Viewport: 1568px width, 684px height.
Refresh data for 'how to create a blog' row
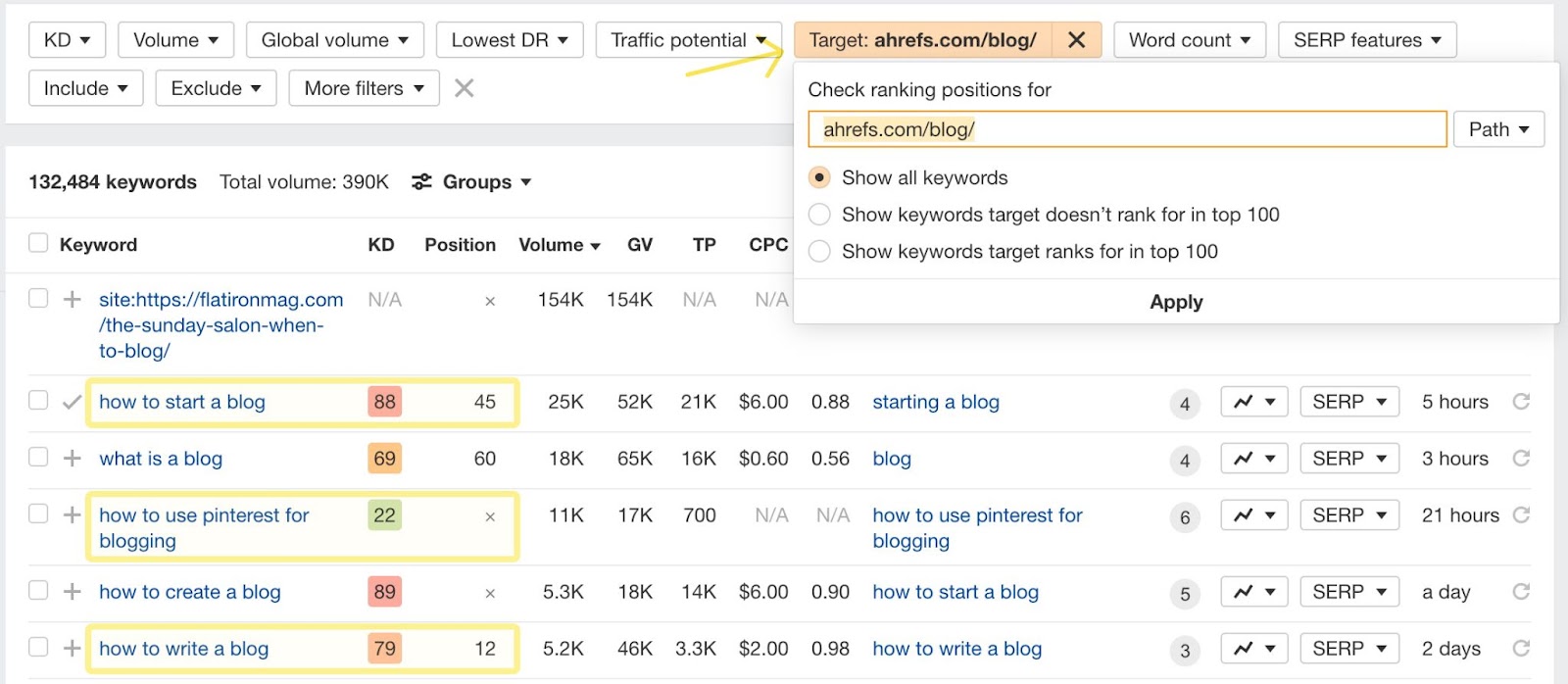pyautogui.click(x=1521, y=592)
